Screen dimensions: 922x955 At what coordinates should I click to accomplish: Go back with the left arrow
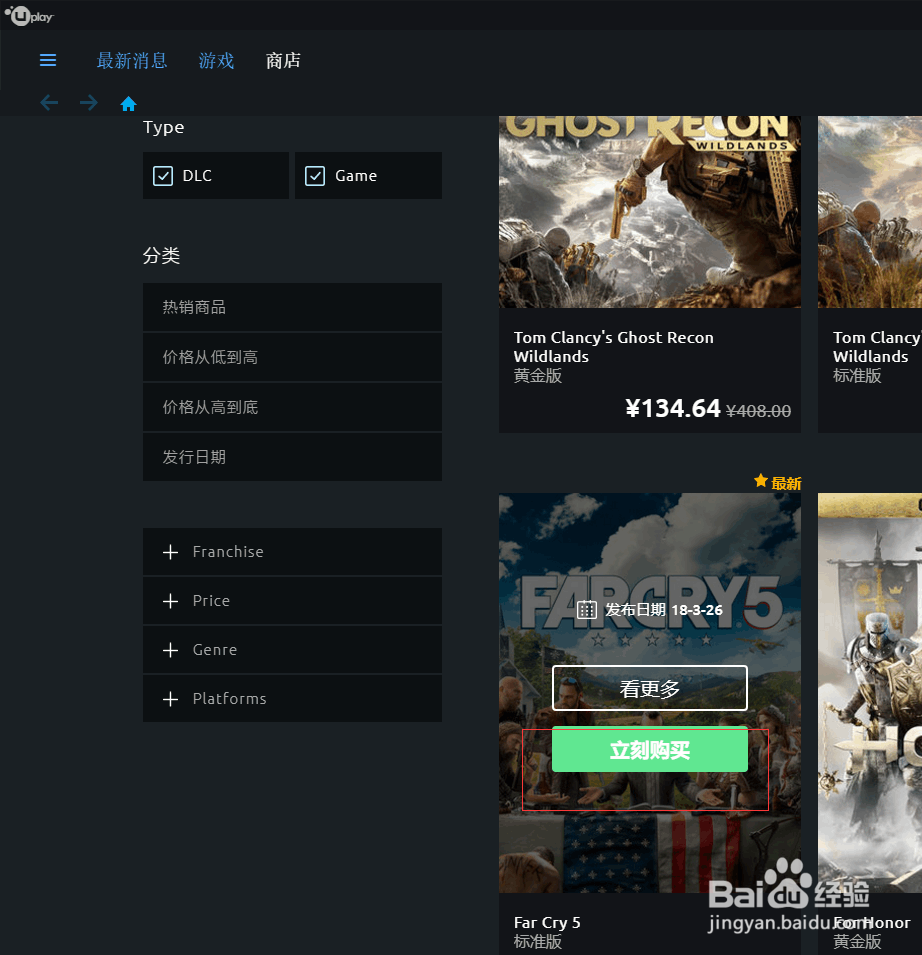coord(49,102)
